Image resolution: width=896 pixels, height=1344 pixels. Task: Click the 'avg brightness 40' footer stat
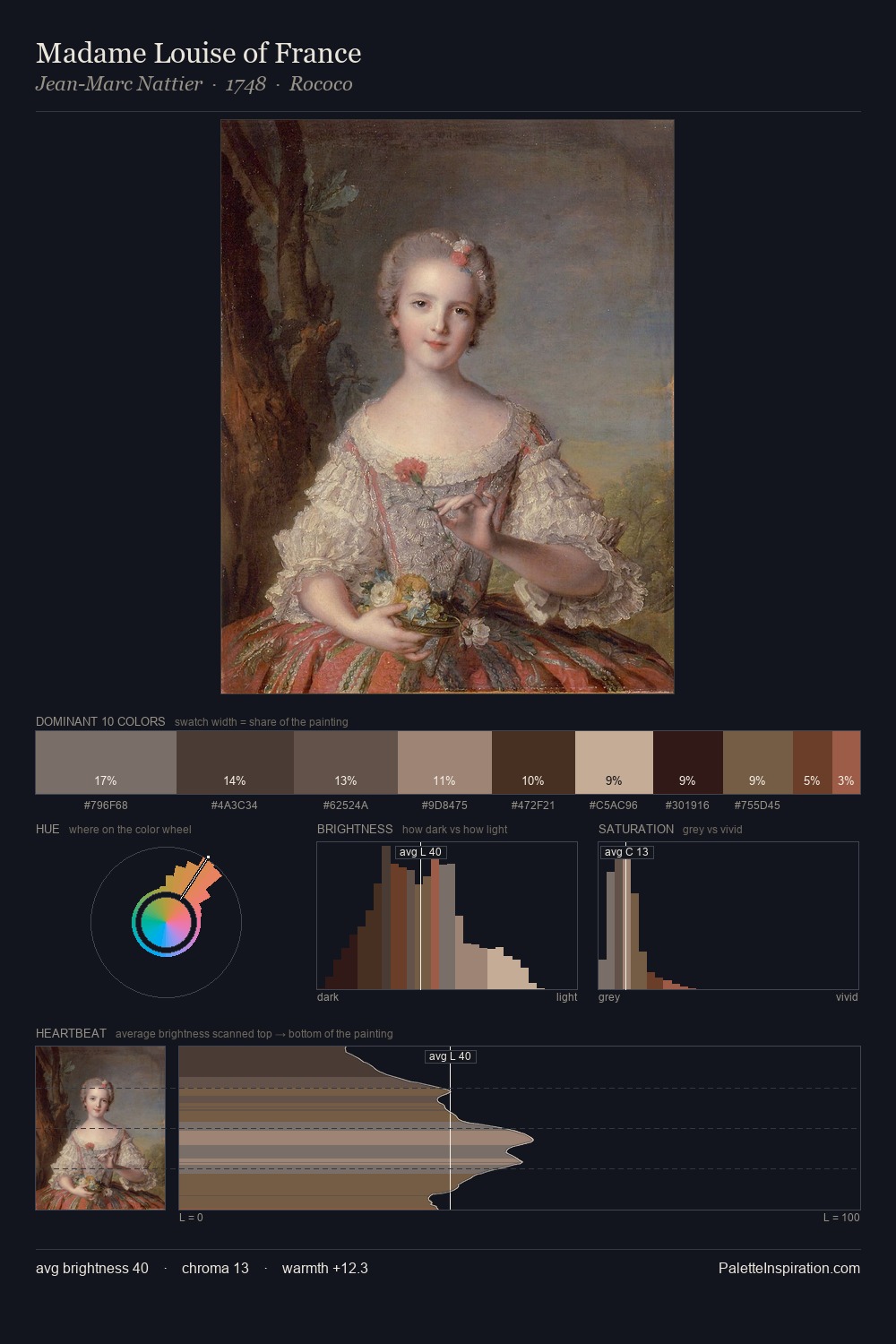point(92,1268)
